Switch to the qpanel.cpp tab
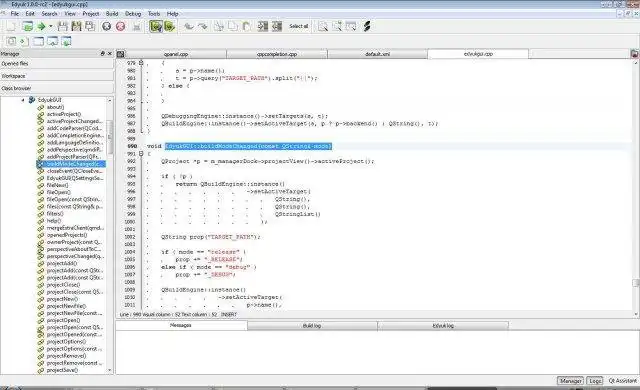Image resolution: width=640 pixels, height=390 pixels. [176, 54]
